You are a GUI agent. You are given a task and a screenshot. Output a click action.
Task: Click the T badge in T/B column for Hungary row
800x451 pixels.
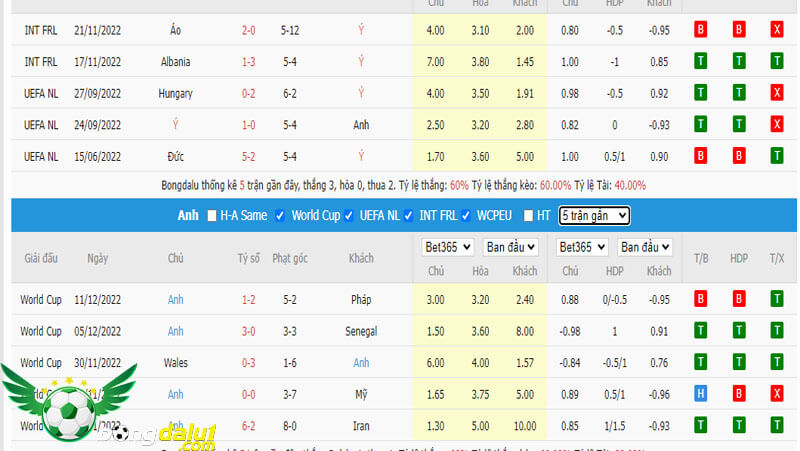701,93
